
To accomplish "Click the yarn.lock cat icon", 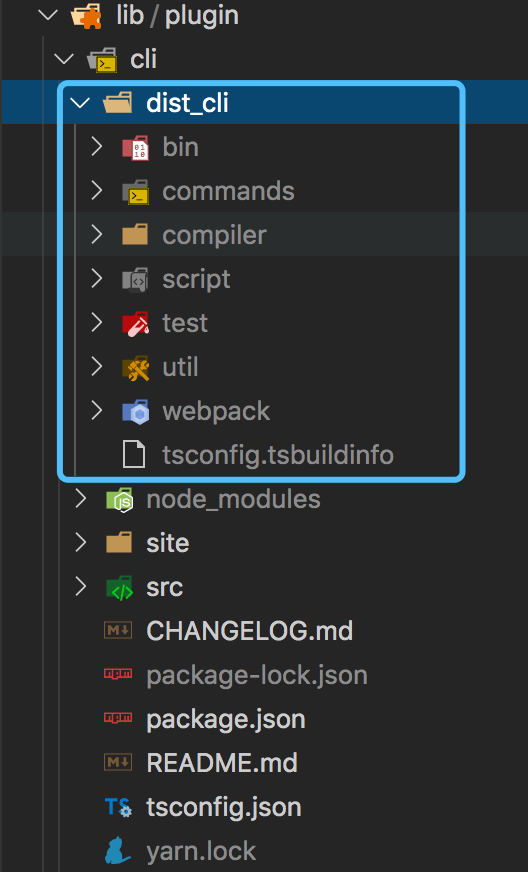I will point(118,851).
